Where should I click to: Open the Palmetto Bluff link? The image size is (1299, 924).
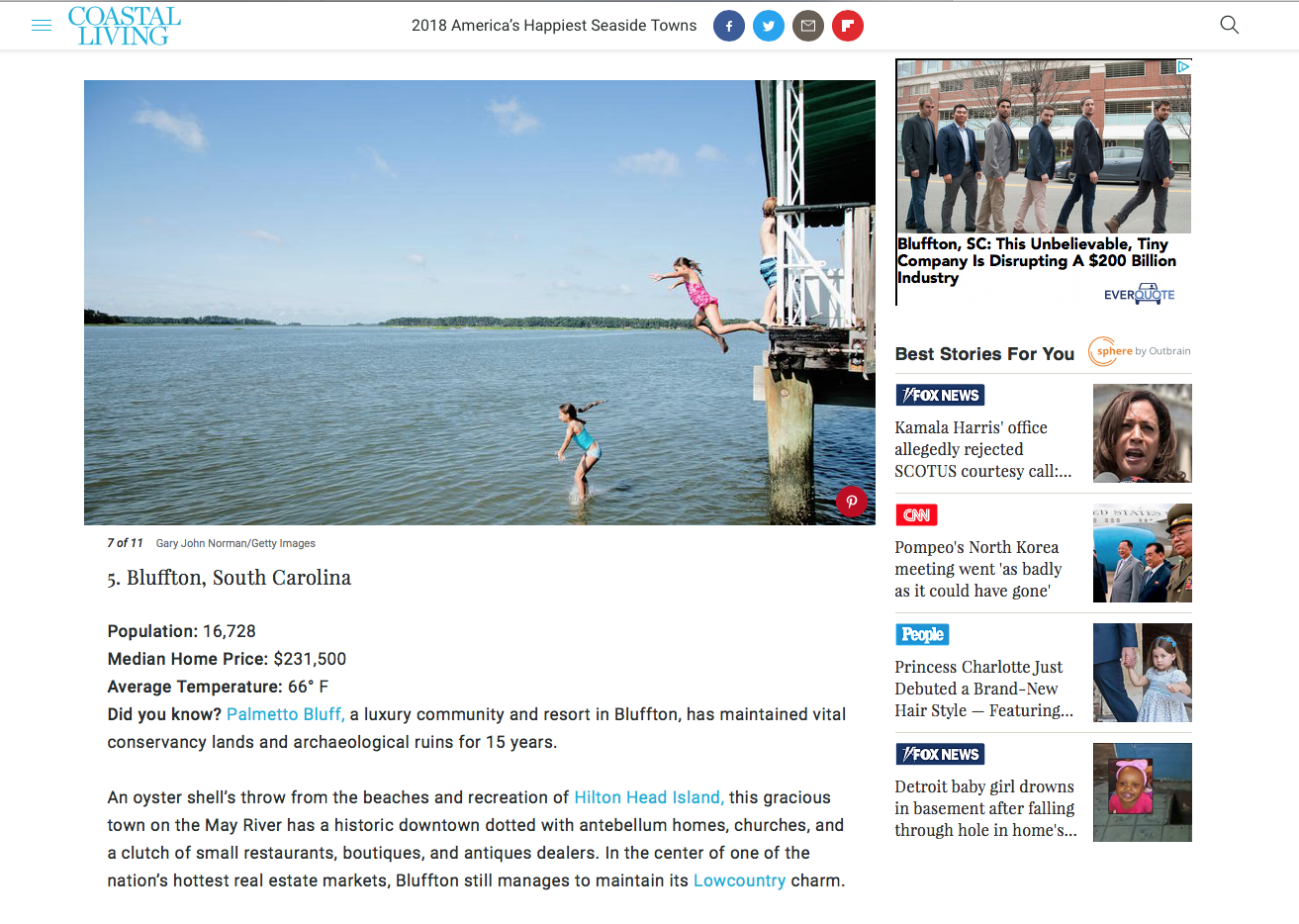[x=286, y=714]
